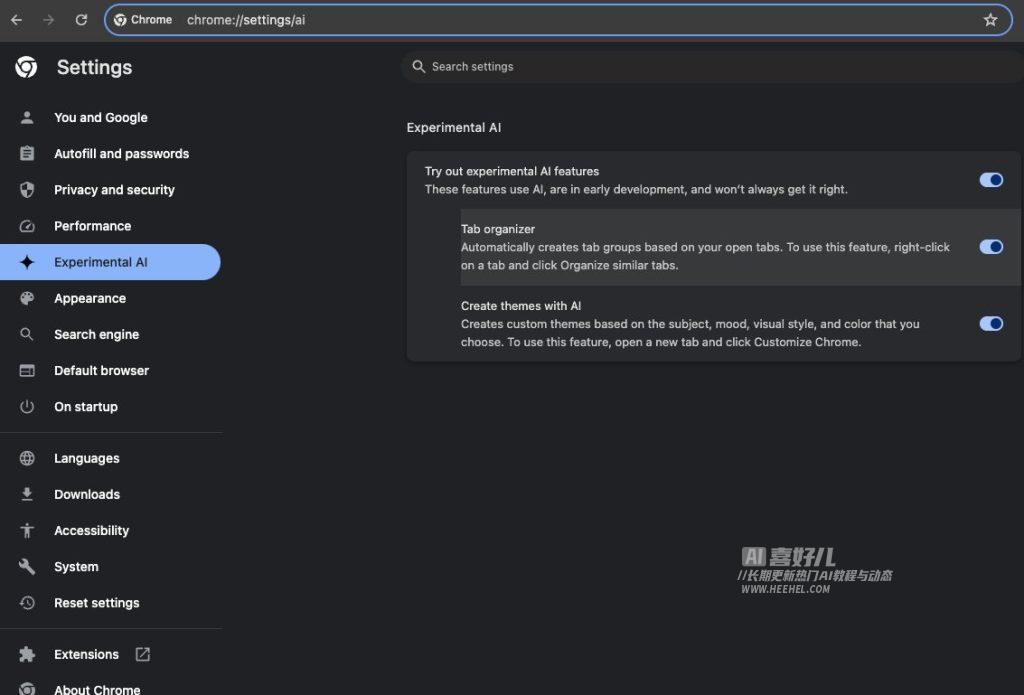Click the speedometer icon for Performance
The width and height of the screenshot is (1024, 695).
coord(27,226)
